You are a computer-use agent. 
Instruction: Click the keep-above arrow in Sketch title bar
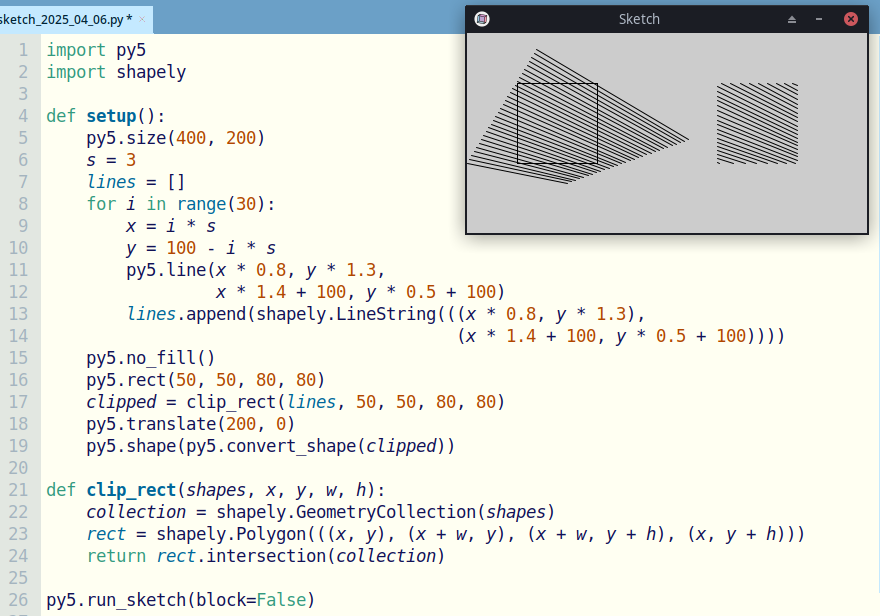pyautogui.click(x=792, y=19)
